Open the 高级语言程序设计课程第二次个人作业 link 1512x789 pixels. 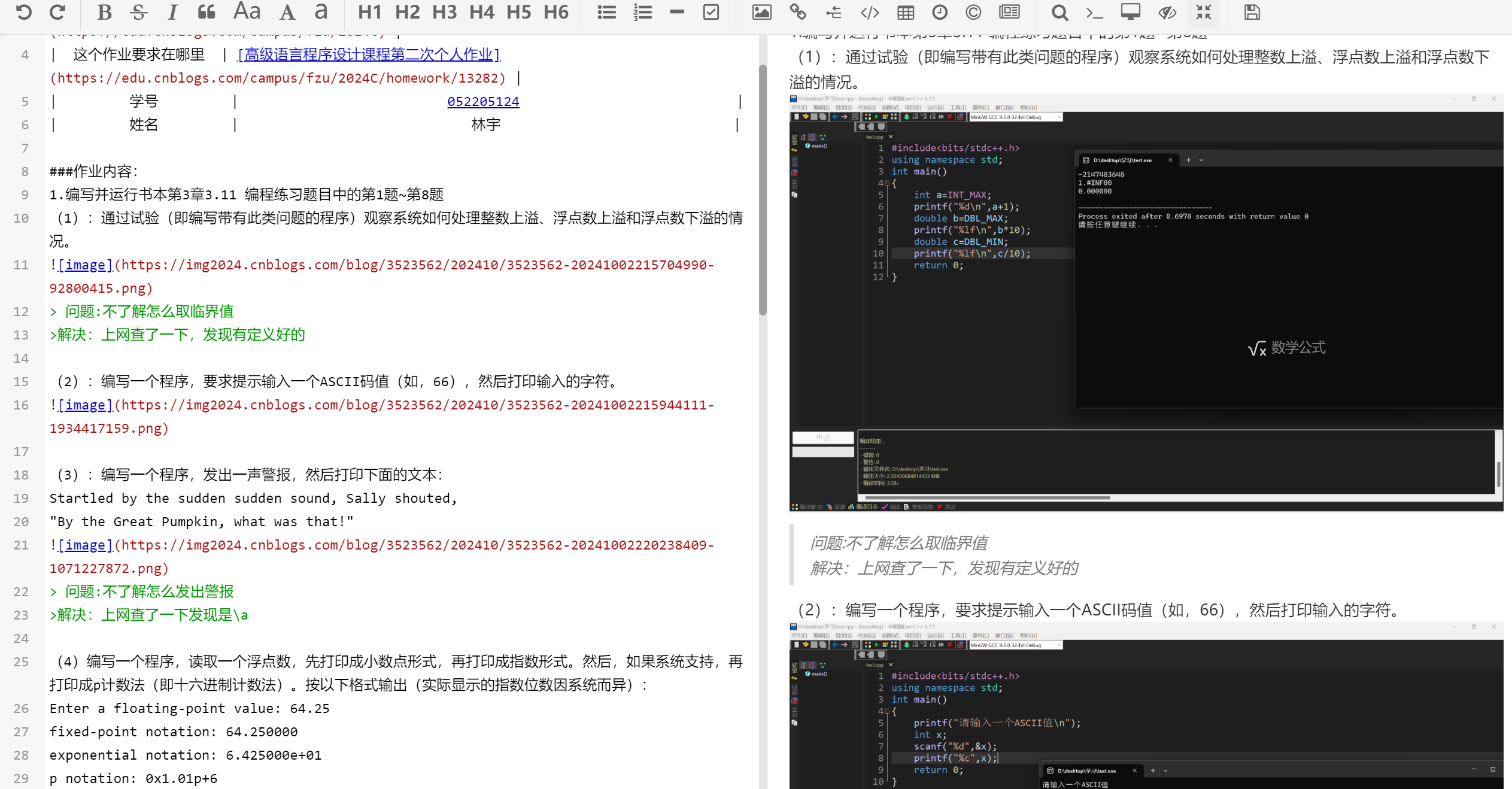[369, 54]
